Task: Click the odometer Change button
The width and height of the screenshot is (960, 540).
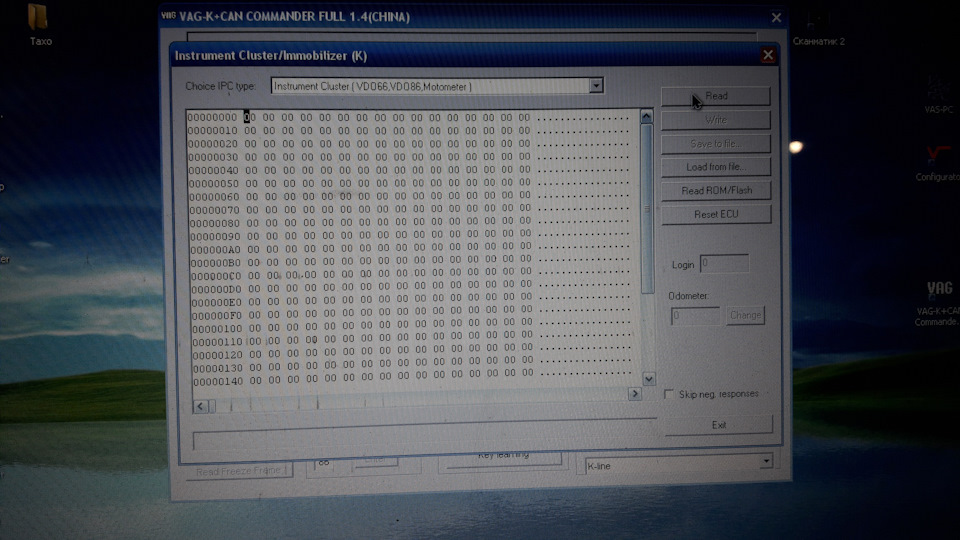Action: click(745, 315)
